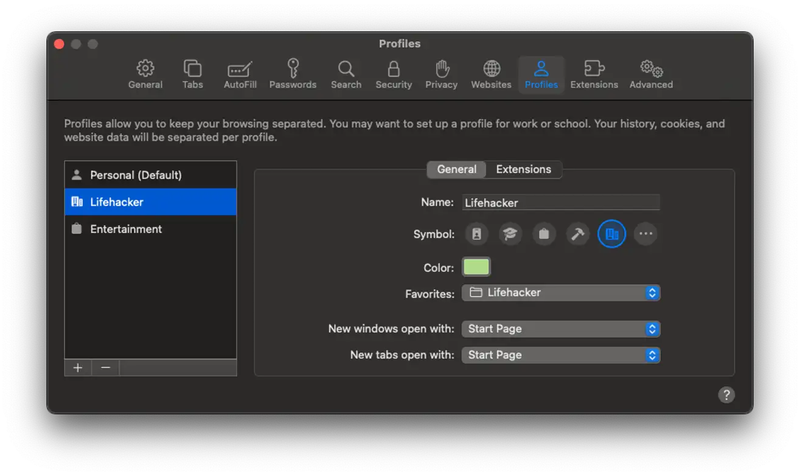Expand the New windows open with dropdown
The width and height of the screenshot is (800, 476).
(561, 329)
